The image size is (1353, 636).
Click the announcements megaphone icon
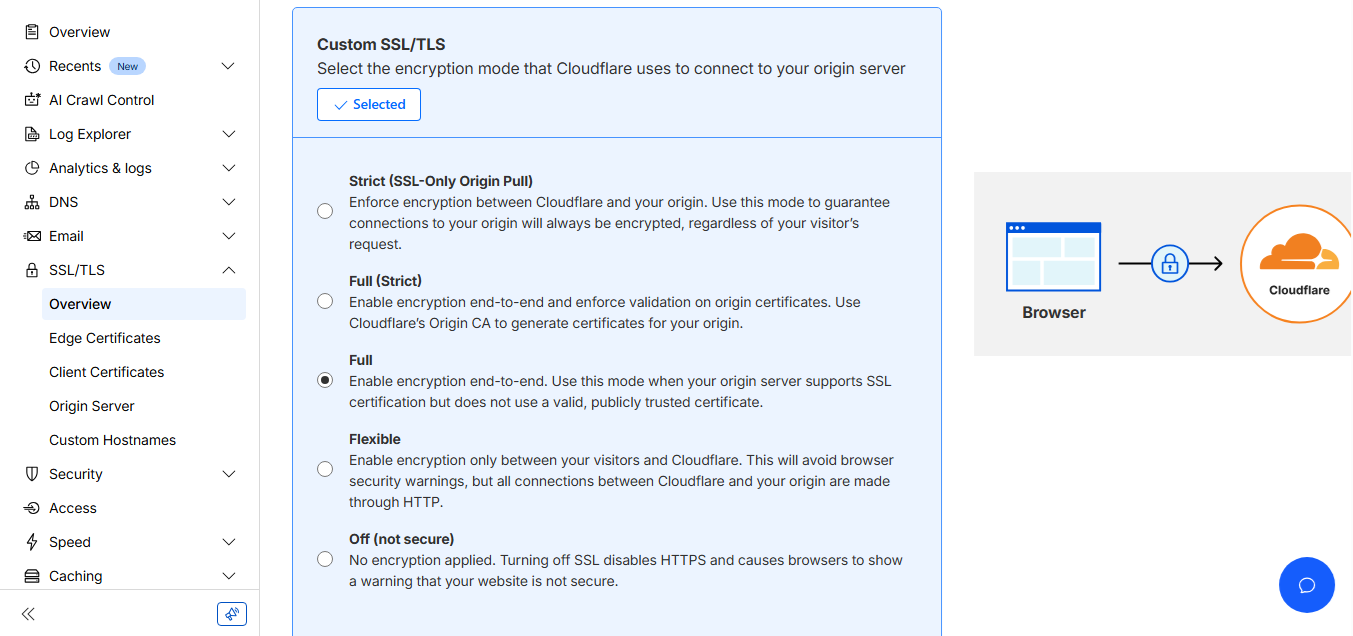(231, 614)
